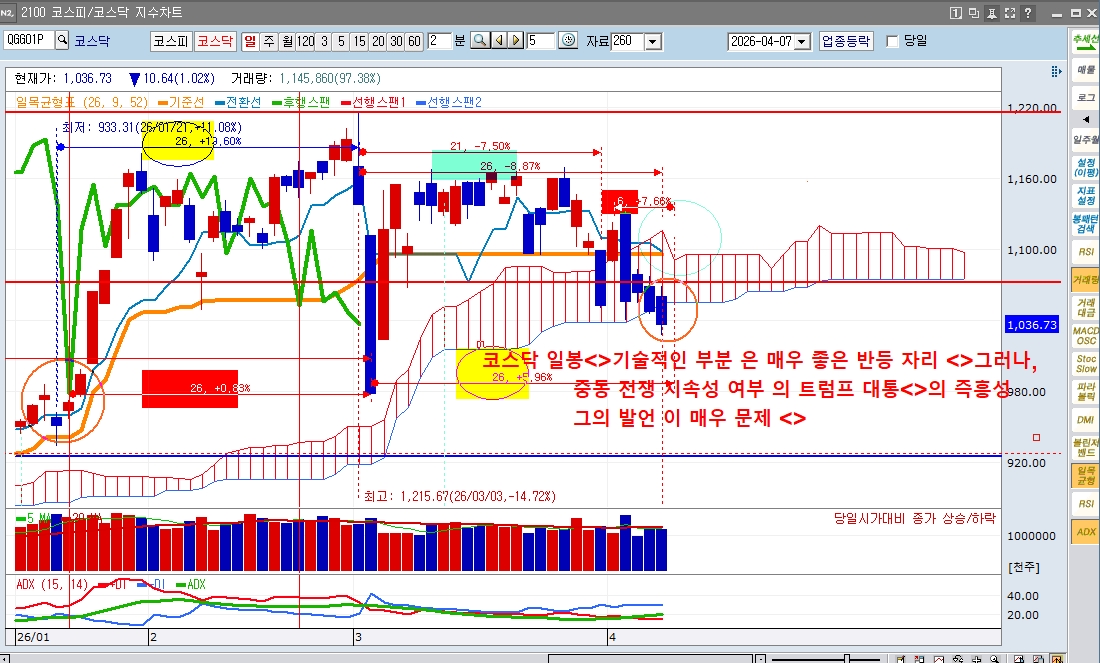Toggle the 거래량 volume indicator button
Viewport: 1100px width, 663px height.
point(1085,279)
